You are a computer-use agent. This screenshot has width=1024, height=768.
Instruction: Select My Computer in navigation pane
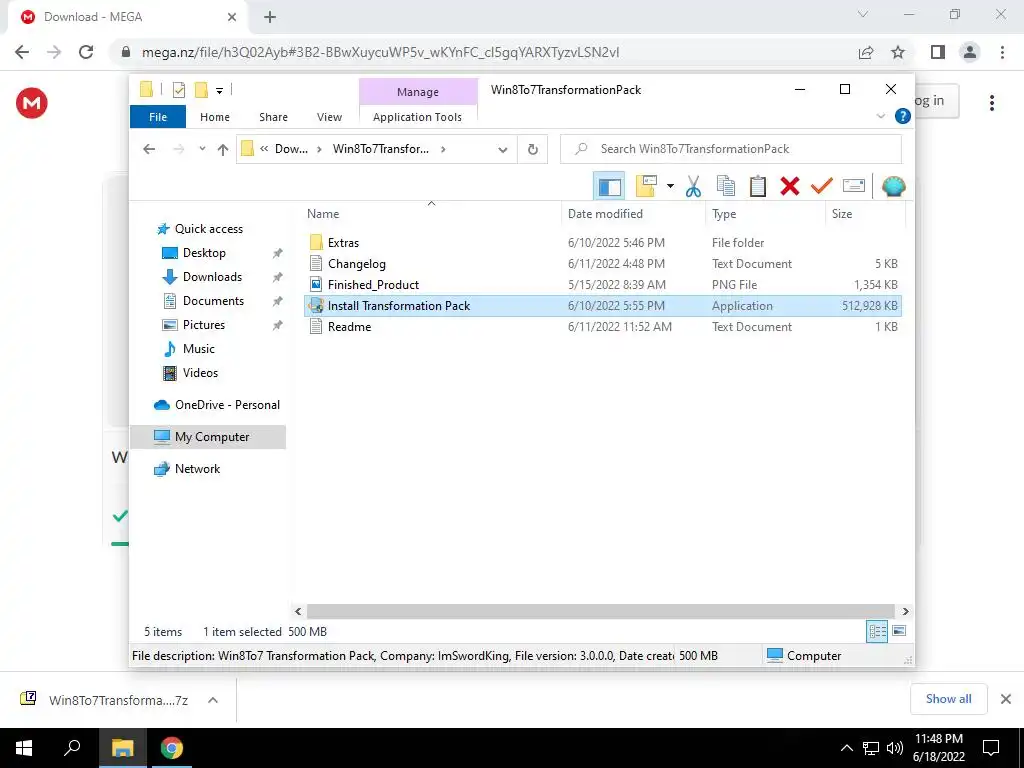[x=208, y=437]
